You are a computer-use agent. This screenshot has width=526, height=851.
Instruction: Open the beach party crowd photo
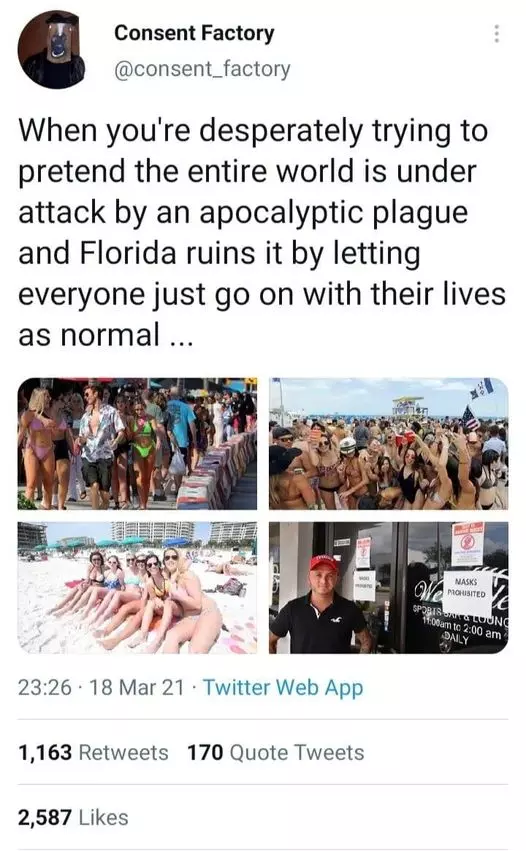[x=389, y=443]
